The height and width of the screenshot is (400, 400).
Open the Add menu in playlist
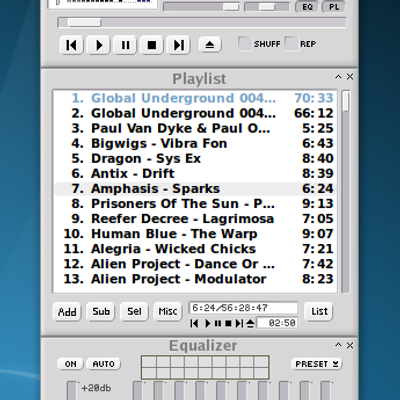pos(67,312)
